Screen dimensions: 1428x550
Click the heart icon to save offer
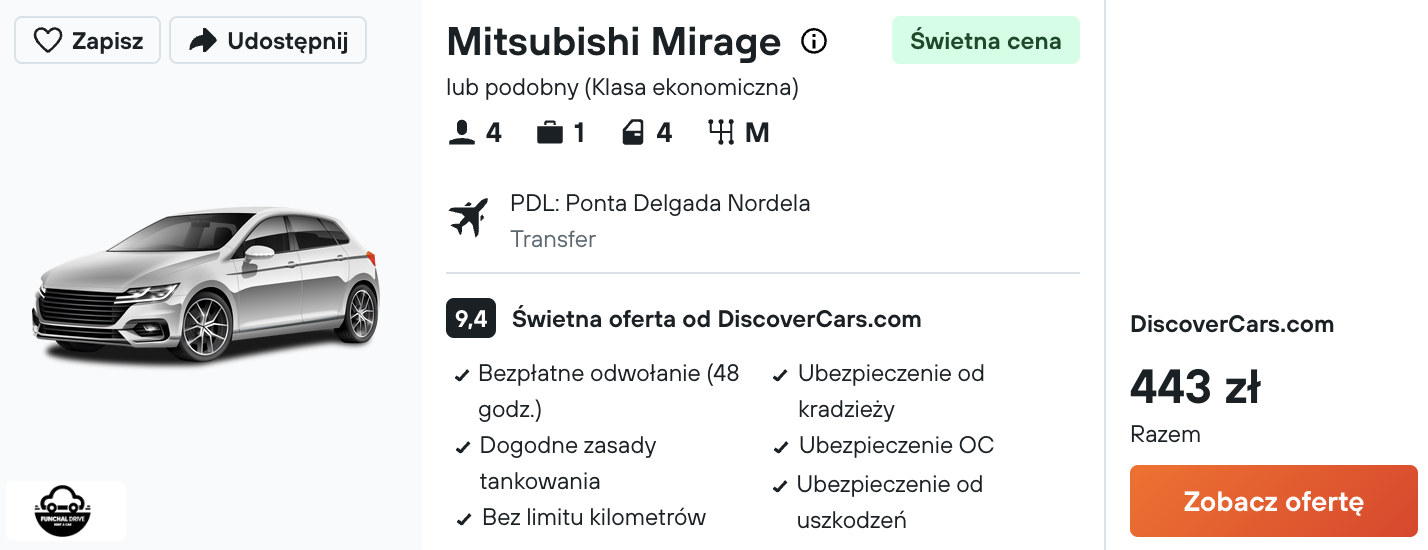[47, 40]
